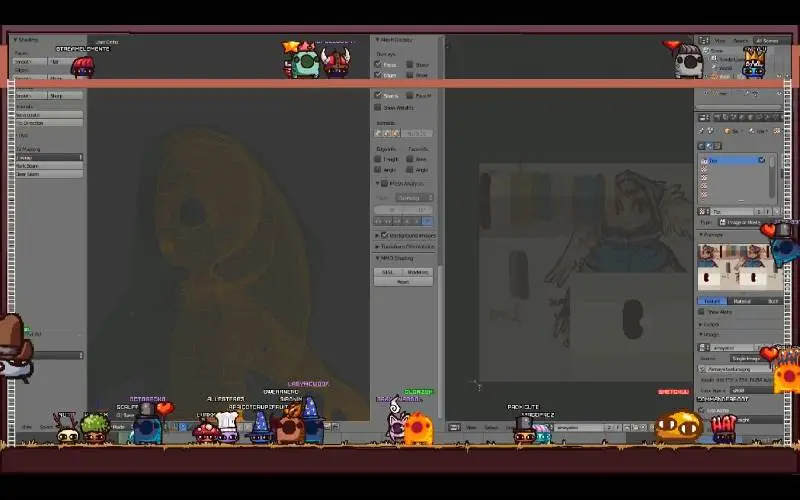
Task: Click the Clear Seam button
Action: (x=48, y=174)
